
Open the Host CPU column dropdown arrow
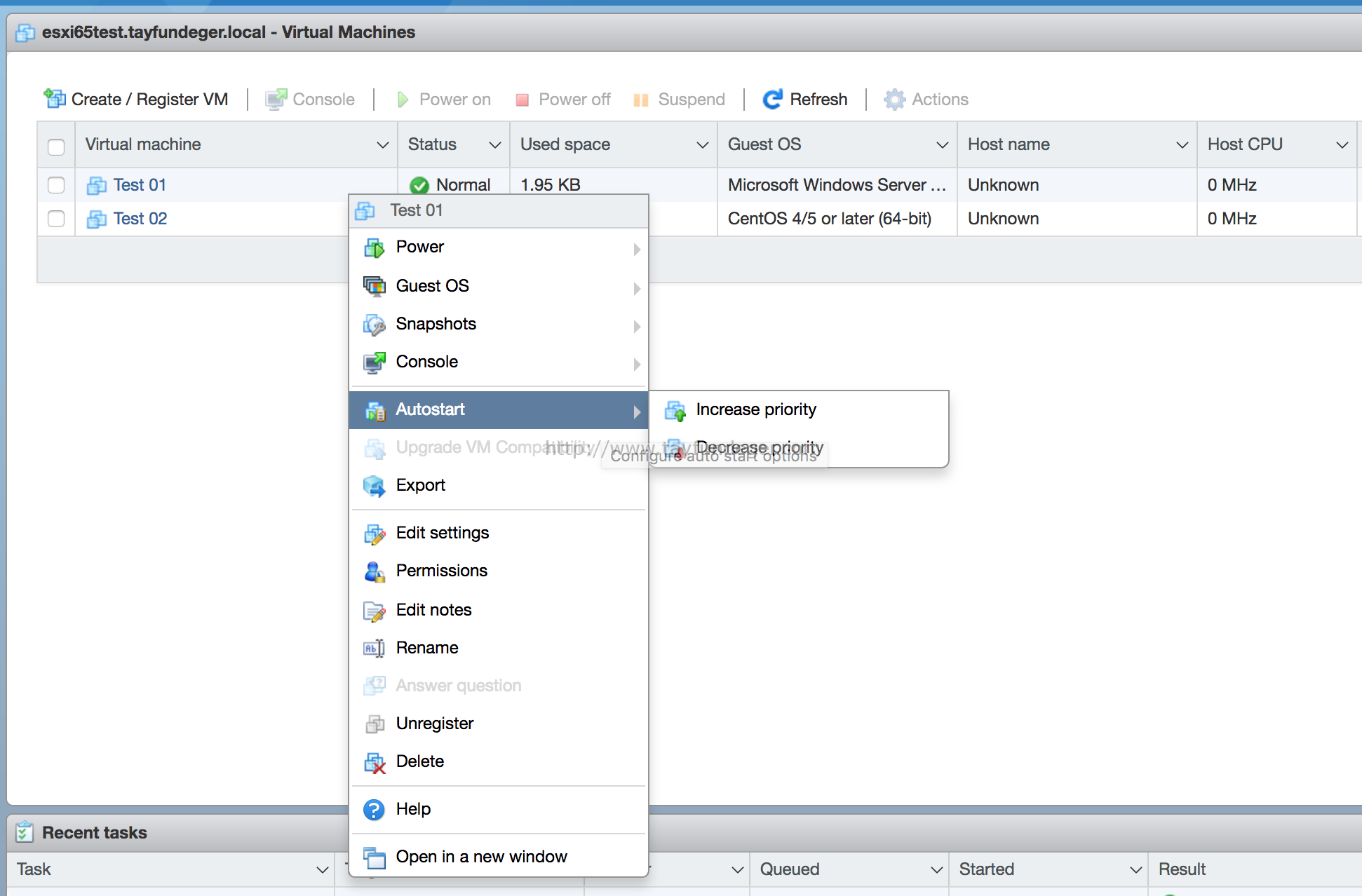coord(1342,145)
